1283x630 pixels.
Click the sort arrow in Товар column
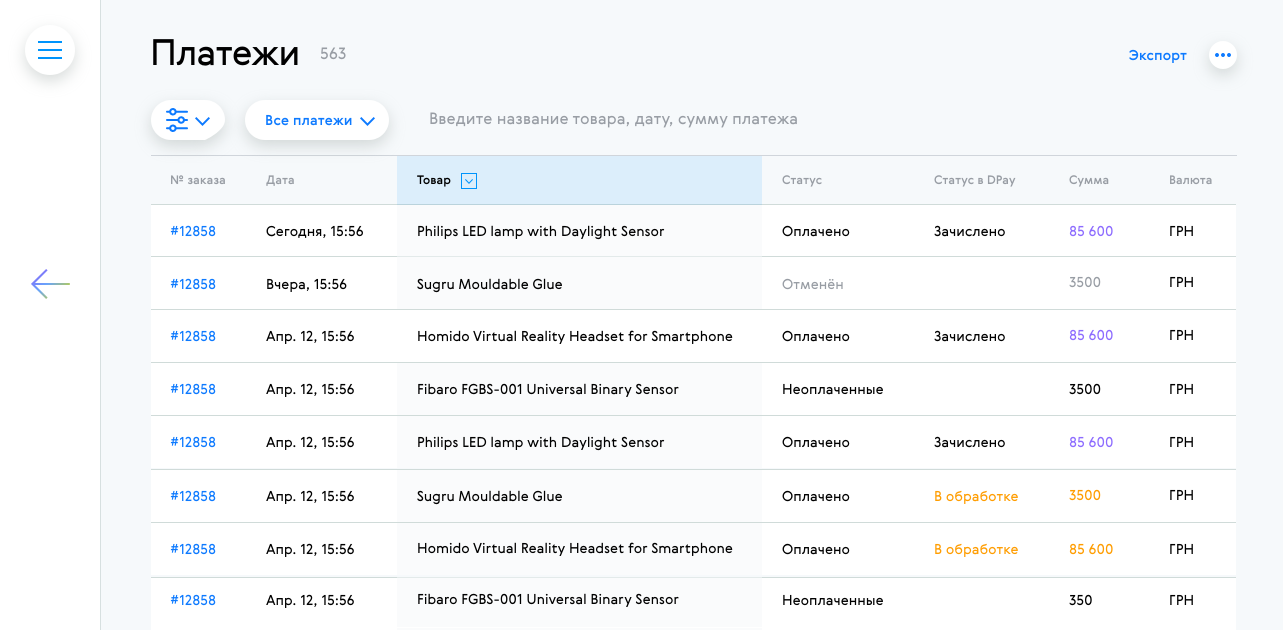tap(469, 181)
